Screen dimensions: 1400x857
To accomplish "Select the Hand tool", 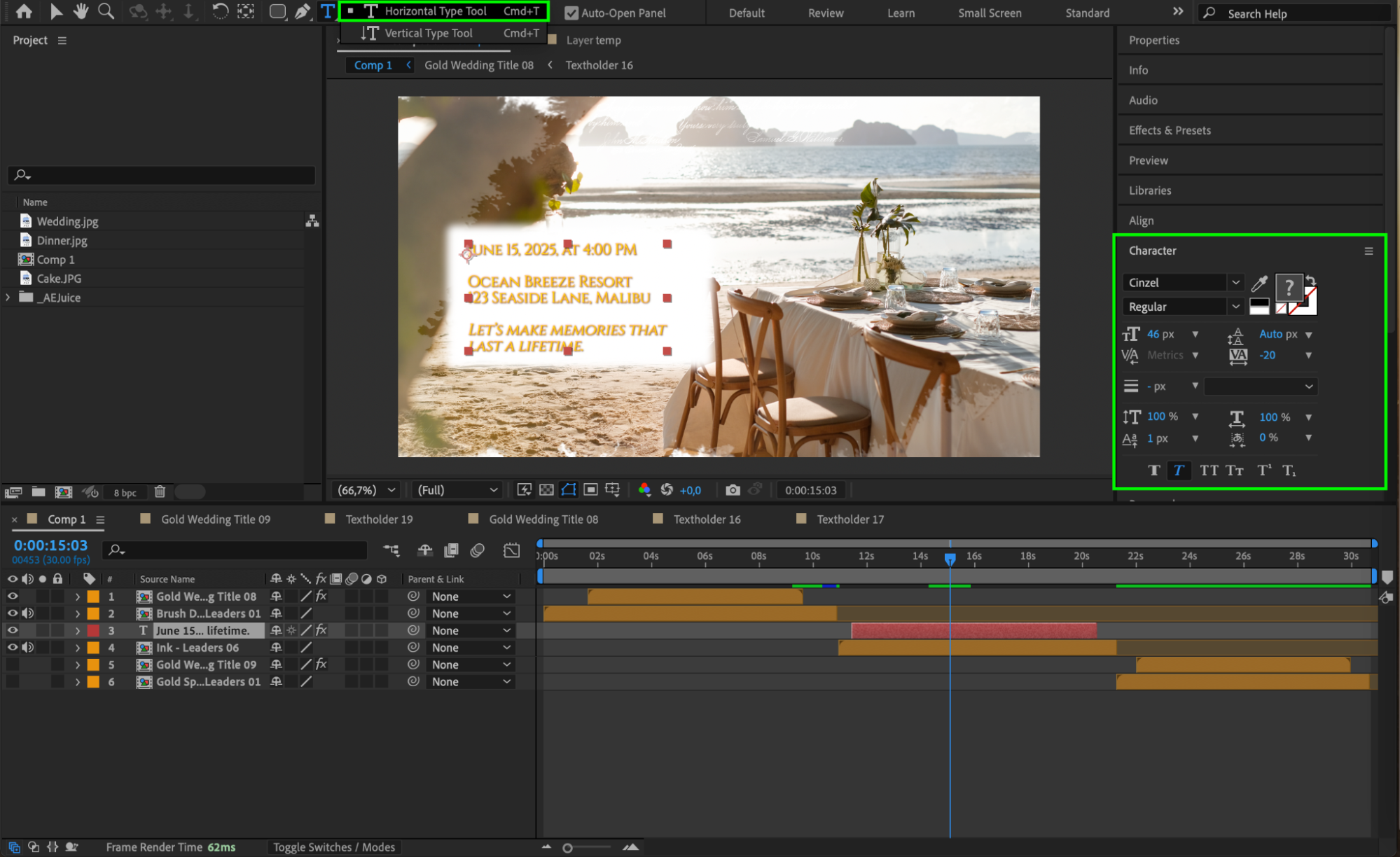I will coord(81,11).
